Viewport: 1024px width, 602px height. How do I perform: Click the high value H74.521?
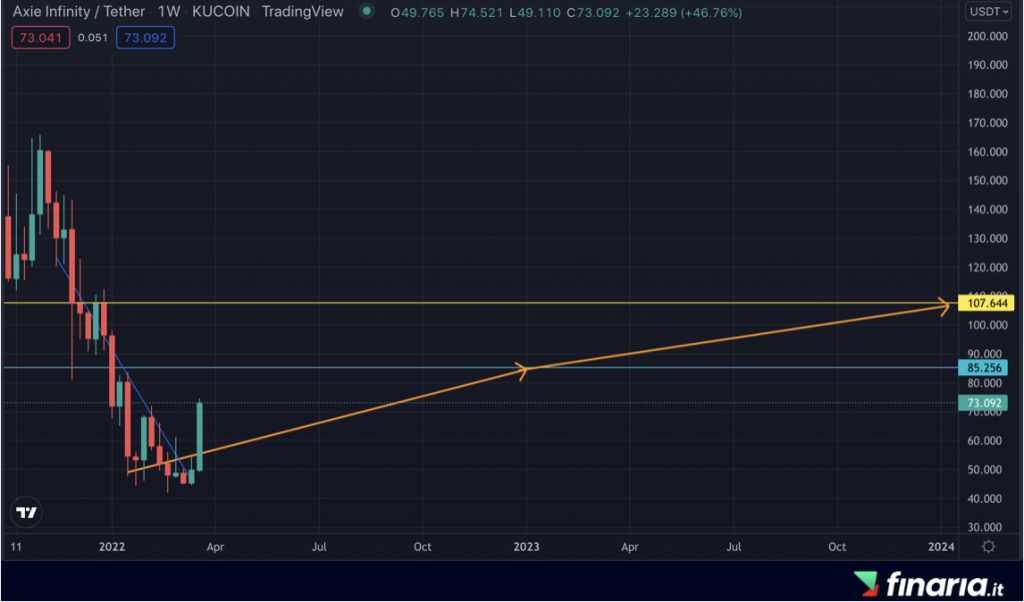point(477,12)
